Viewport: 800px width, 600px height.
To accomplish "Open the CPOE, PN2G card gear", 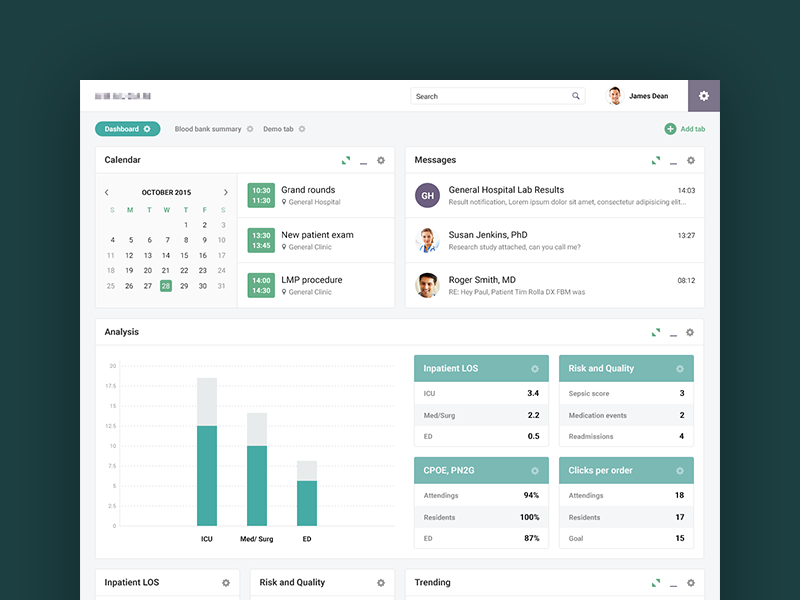I will point(535,471).
